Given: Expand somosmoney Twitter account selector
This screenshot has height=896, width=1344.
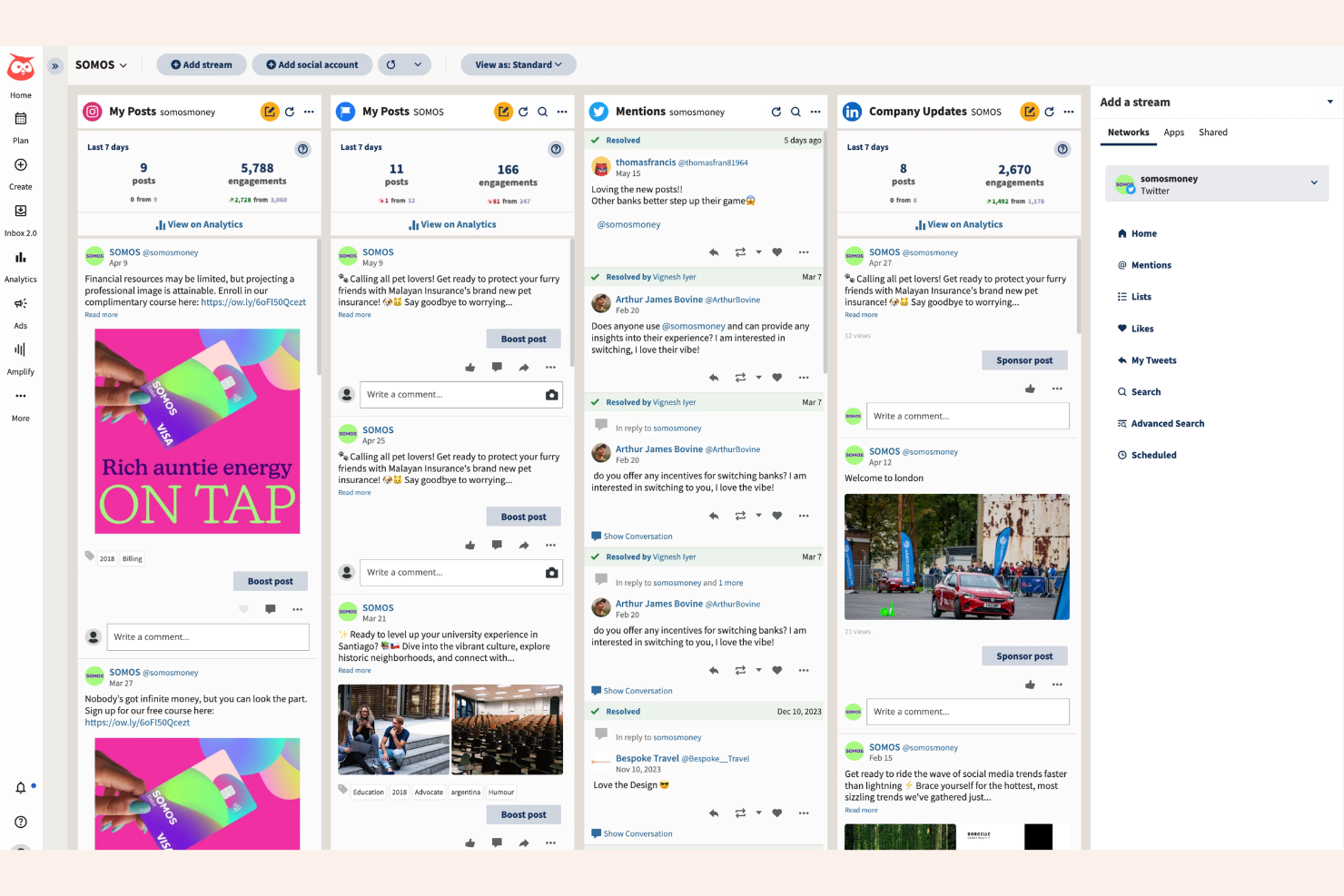Looking at the screenshot, I should coord(1217,184).
